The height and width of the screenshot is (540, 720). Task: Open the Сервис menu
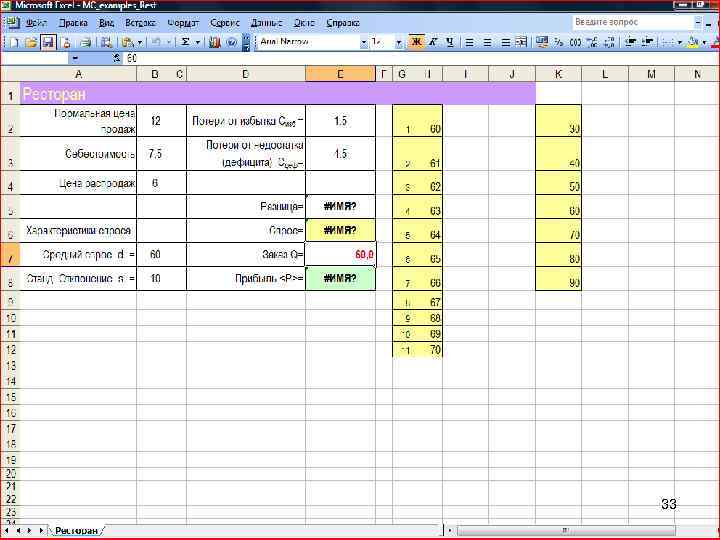[225, 22]
